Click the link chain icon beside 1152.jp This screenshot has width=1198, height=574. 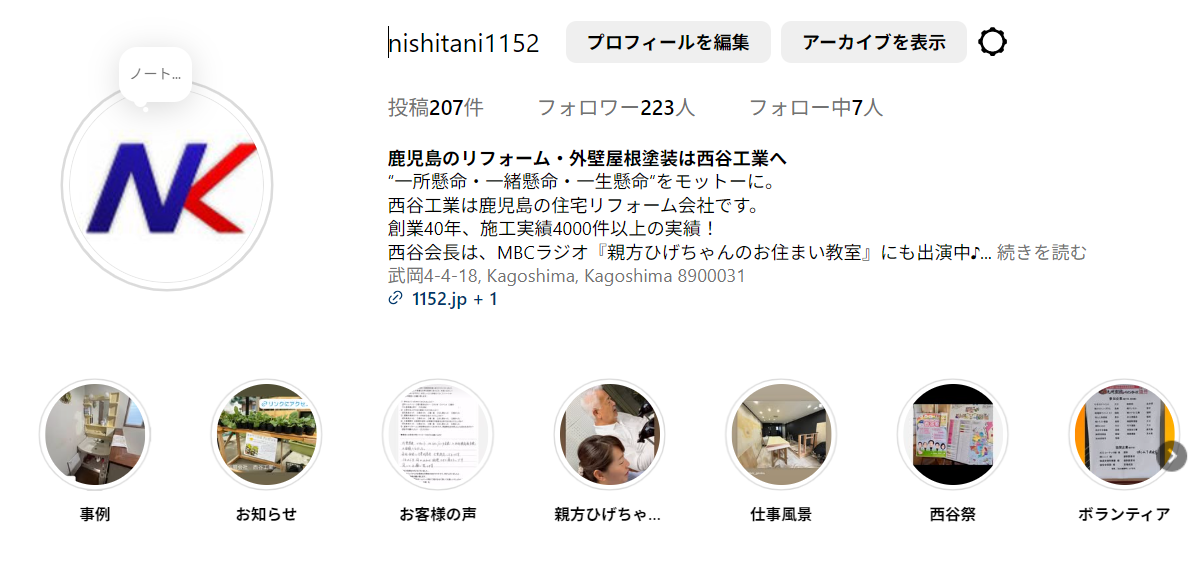point(395,299)
